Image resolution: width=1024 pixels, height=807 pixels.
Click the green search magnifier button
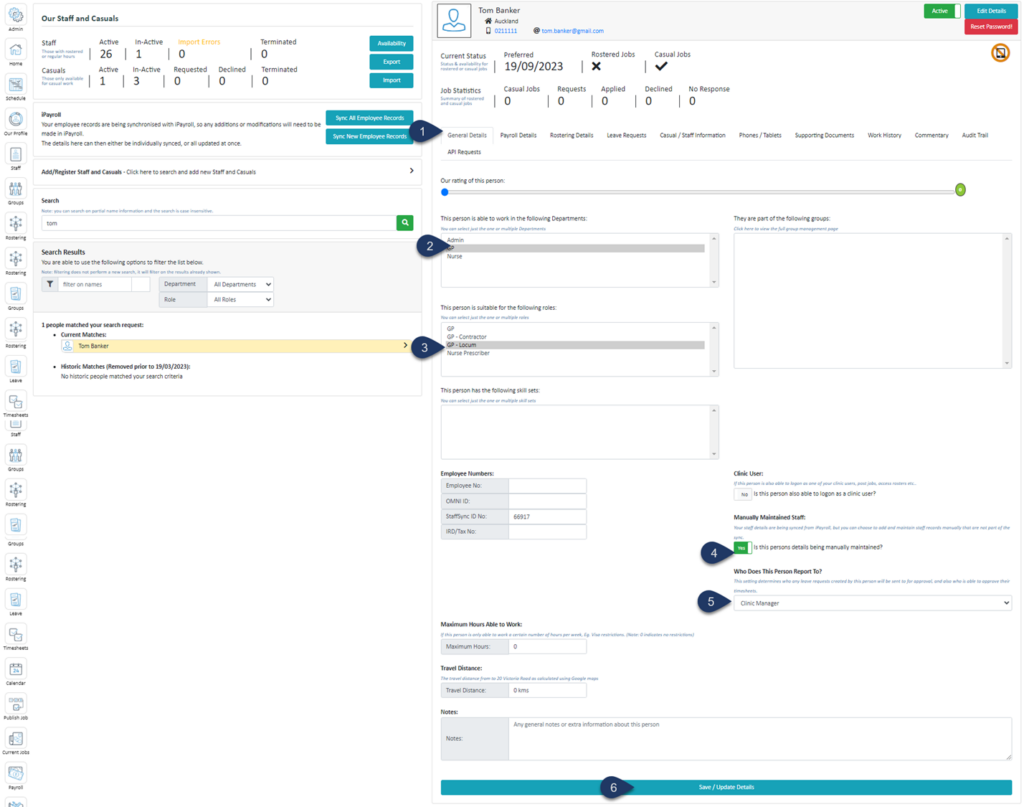coord(405,223)
